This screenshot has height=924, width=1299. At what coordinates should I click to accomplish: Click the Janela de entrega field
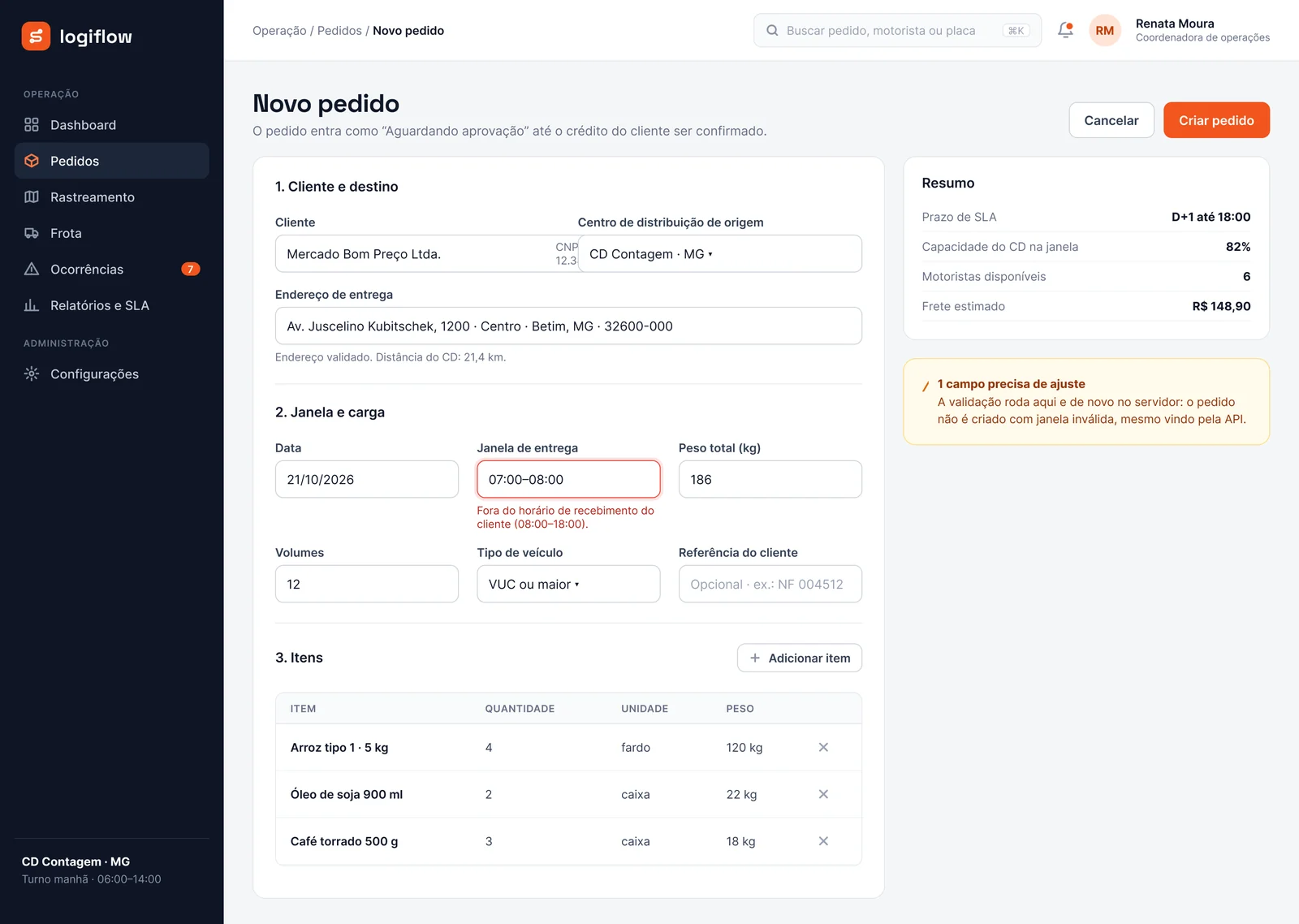(568, 479)
